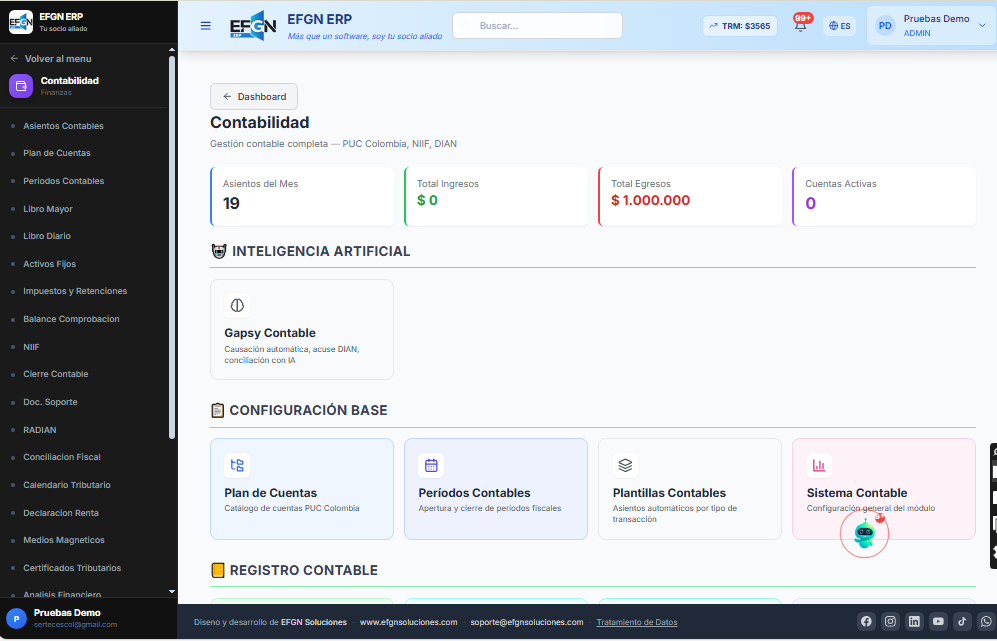Open www.efgnsoluciones.com link
Viewport: 997px width, 641px height.
tap(408, 623)
